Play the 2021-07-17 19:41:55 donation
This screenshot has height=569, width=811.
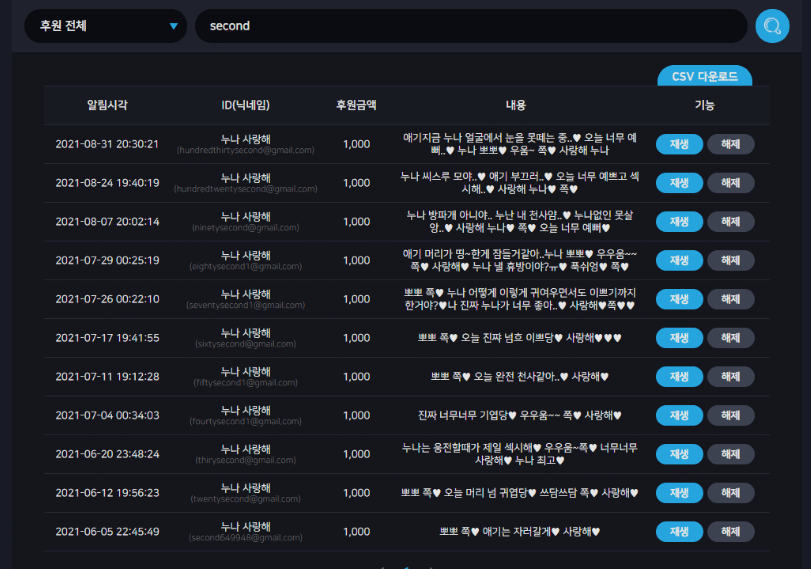(679, 338)
